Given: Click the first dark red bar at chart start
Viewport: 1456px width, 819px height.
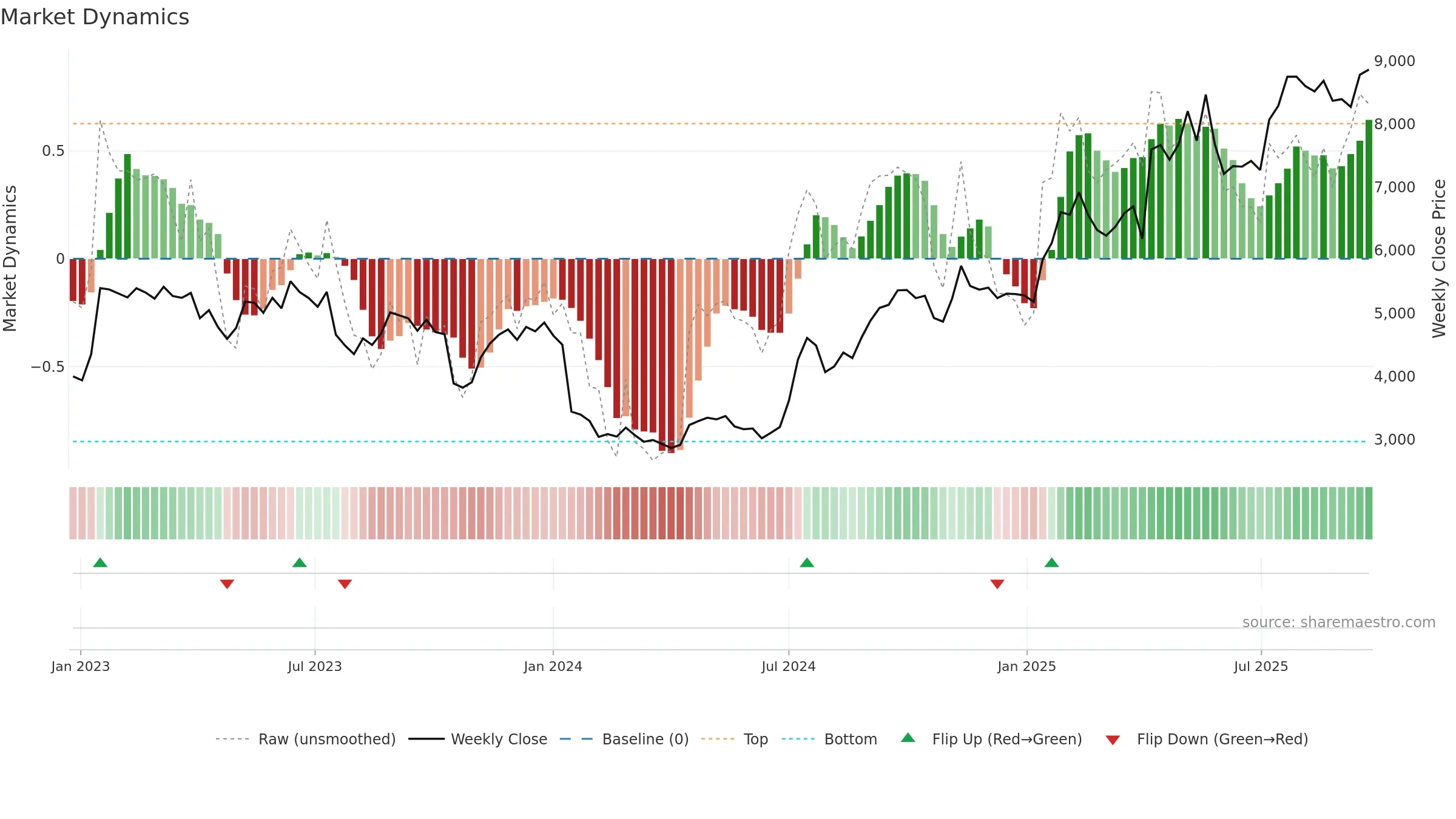Looking at the screenshot, I should 73,280.
